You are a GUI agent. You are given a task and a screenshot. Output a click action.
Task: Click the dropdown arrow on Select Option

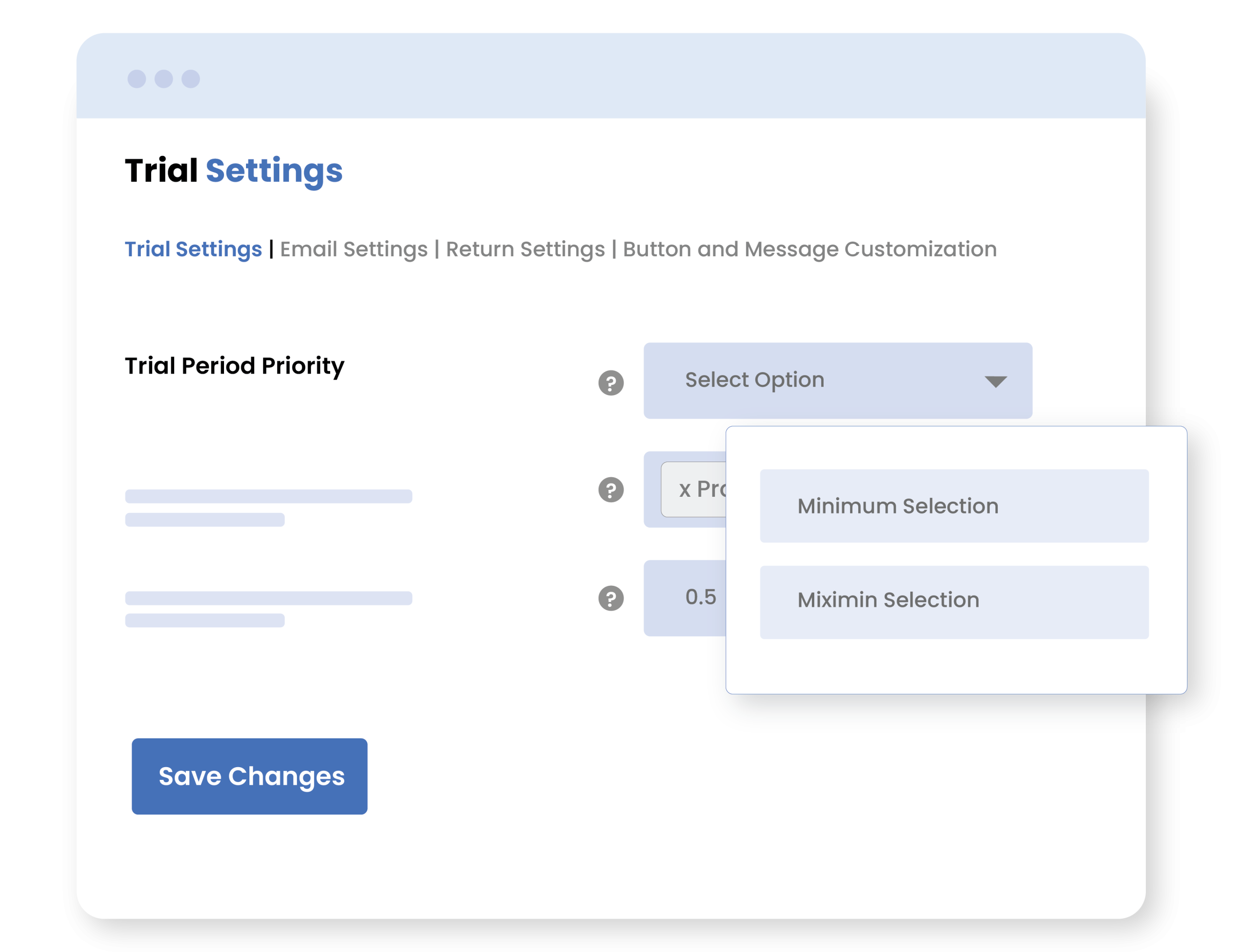995,382
